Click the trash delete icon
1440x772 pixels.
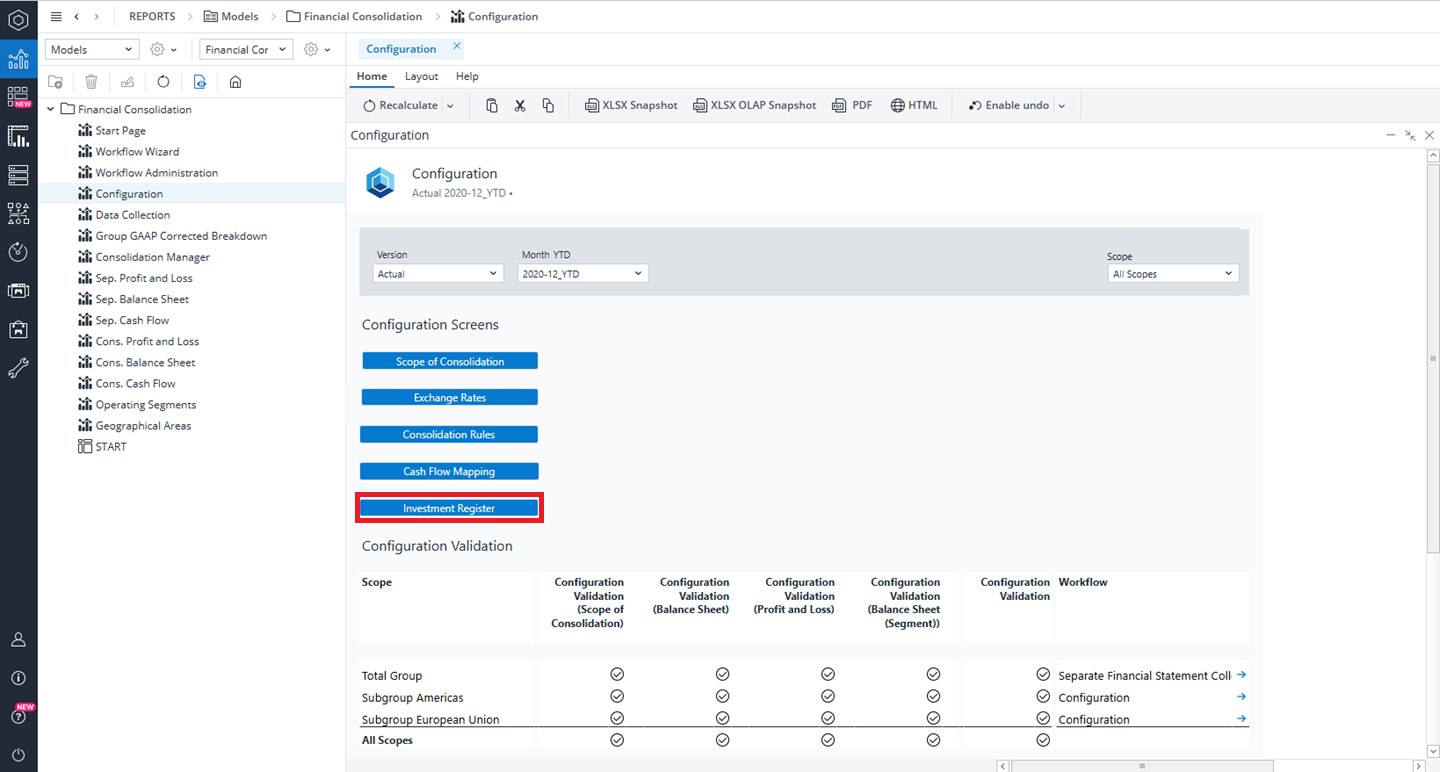coord(91,82)
